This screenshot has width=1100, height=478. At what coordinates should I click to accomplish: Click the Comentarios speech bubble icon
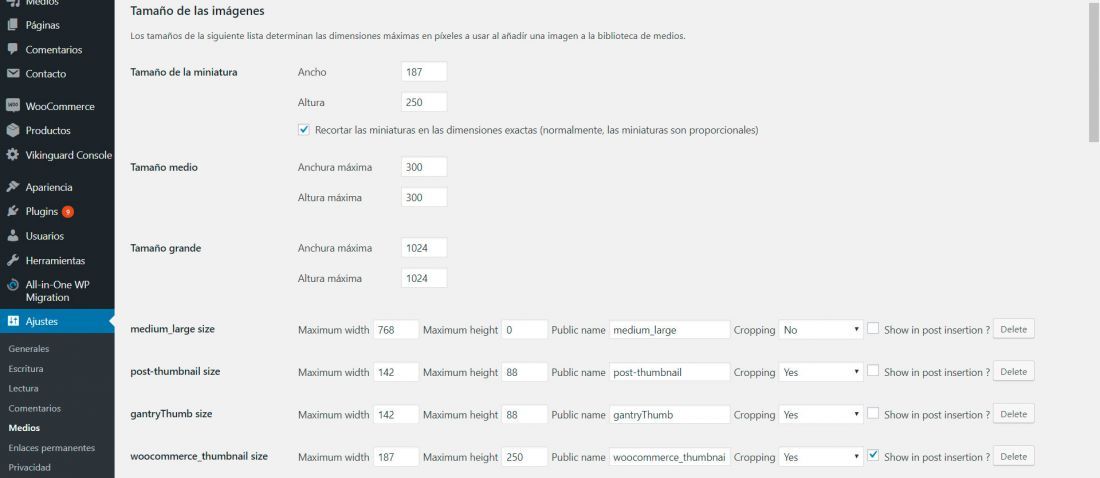coord(13,49)
